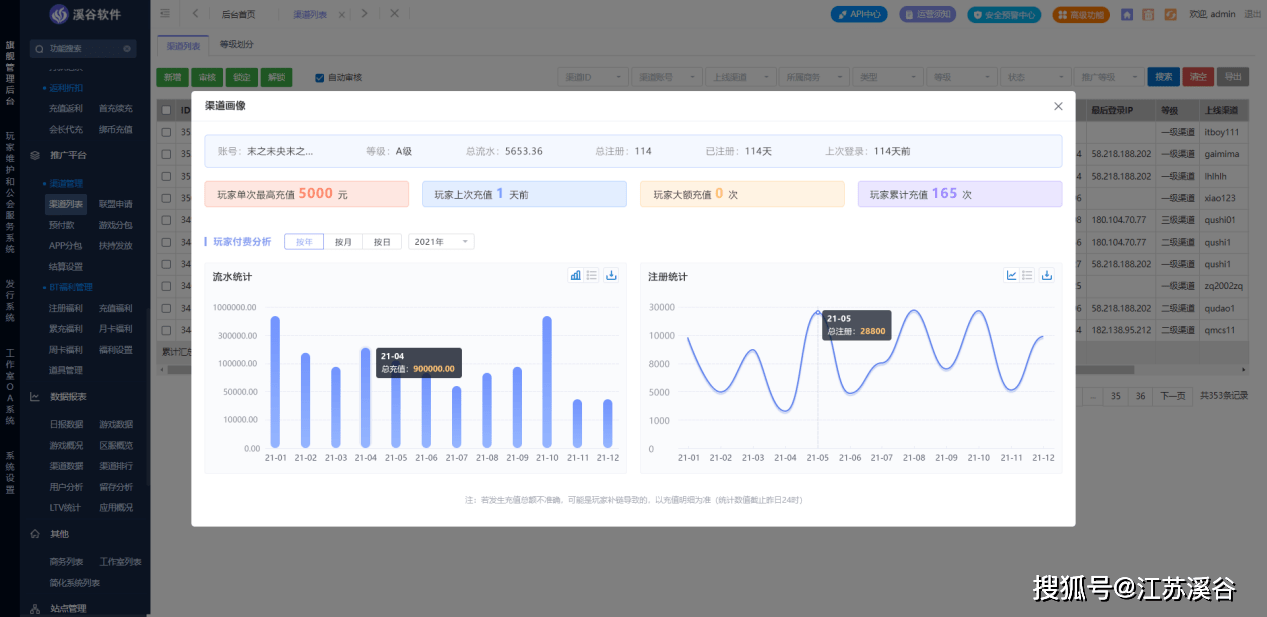
Task: Show 流水统计 data as list view
Action: [x=592, y=276]
